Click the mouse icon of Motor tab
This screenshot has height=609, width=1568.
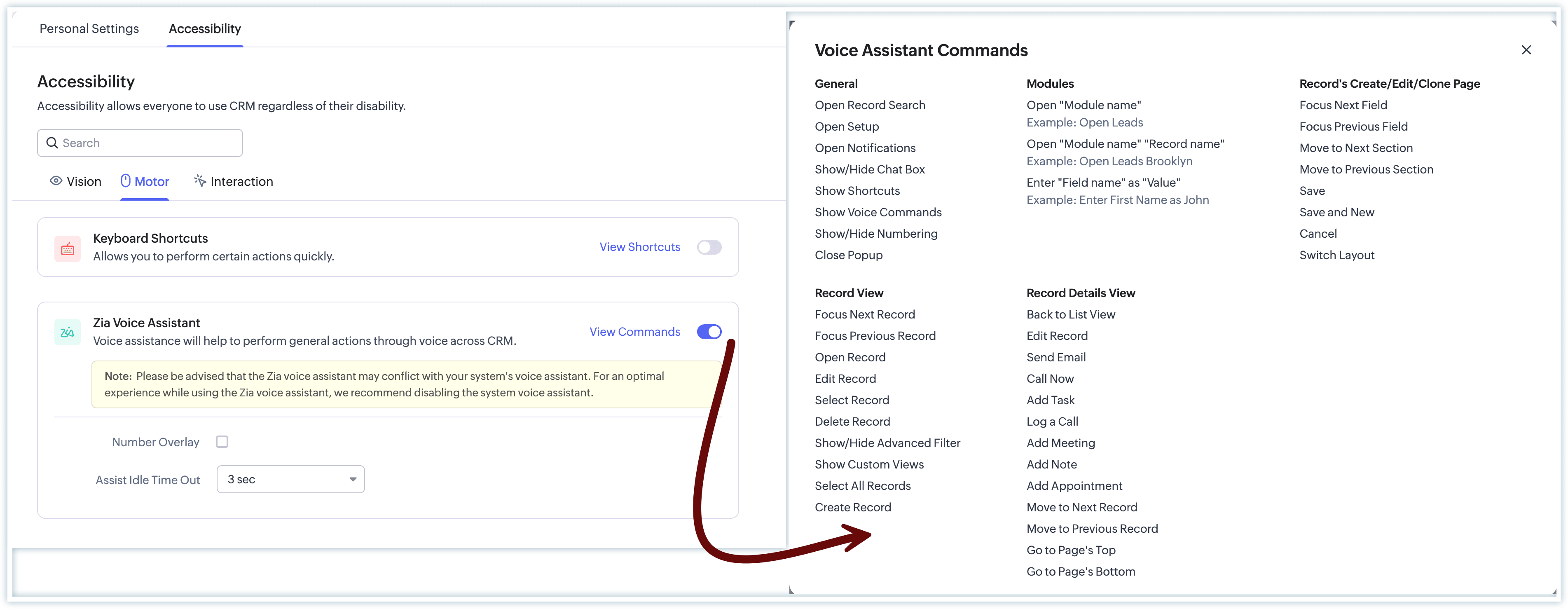pyautogui.click(x=125, y=181)
